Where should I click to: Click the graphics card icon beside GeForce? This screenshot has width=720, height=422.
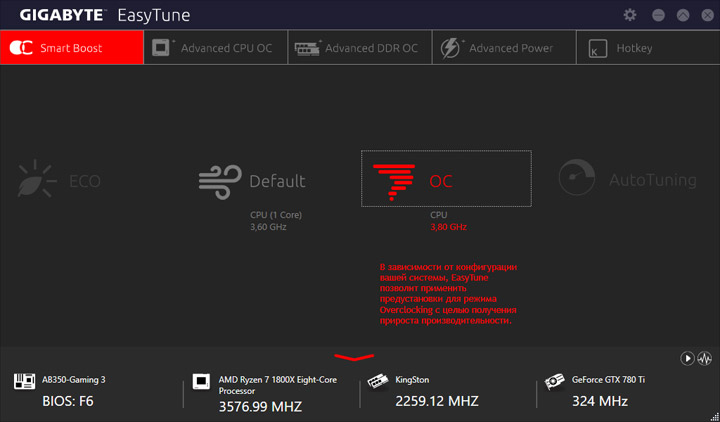click(554, 382)
